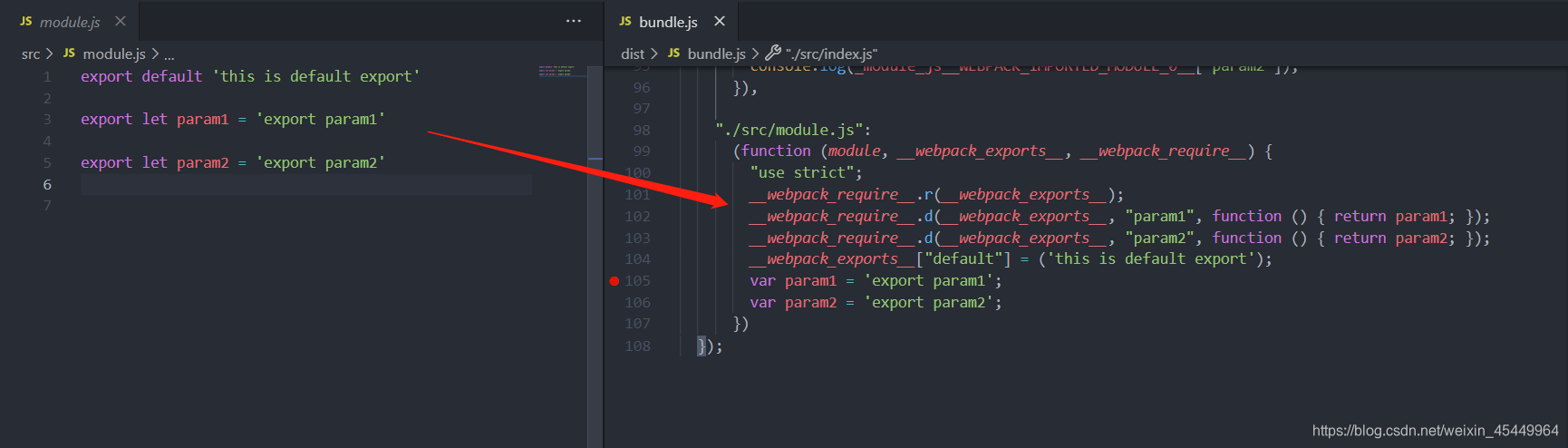Viewport: 1568px width, 448px height.
Task: Switch to the module.js editor tab
Action: click(x=70, y=21)
